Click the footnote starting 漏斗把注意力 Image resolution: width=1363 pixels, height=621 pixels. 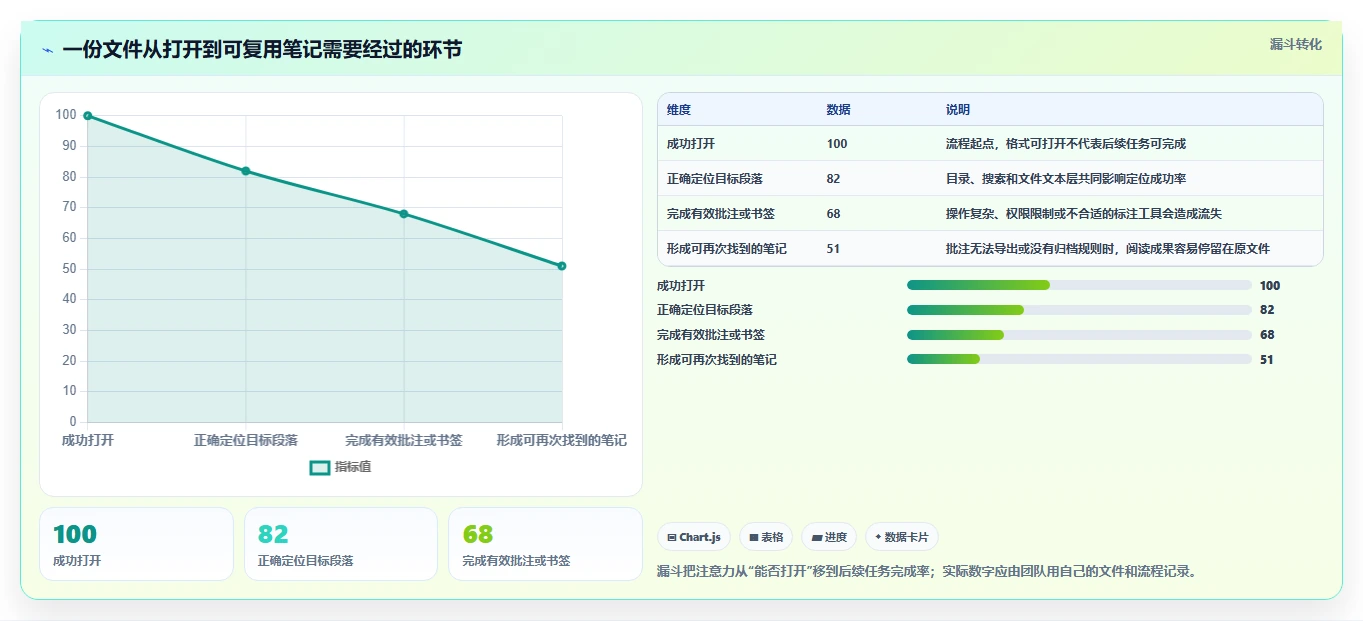pyautogui.click(x=927, y=572)
